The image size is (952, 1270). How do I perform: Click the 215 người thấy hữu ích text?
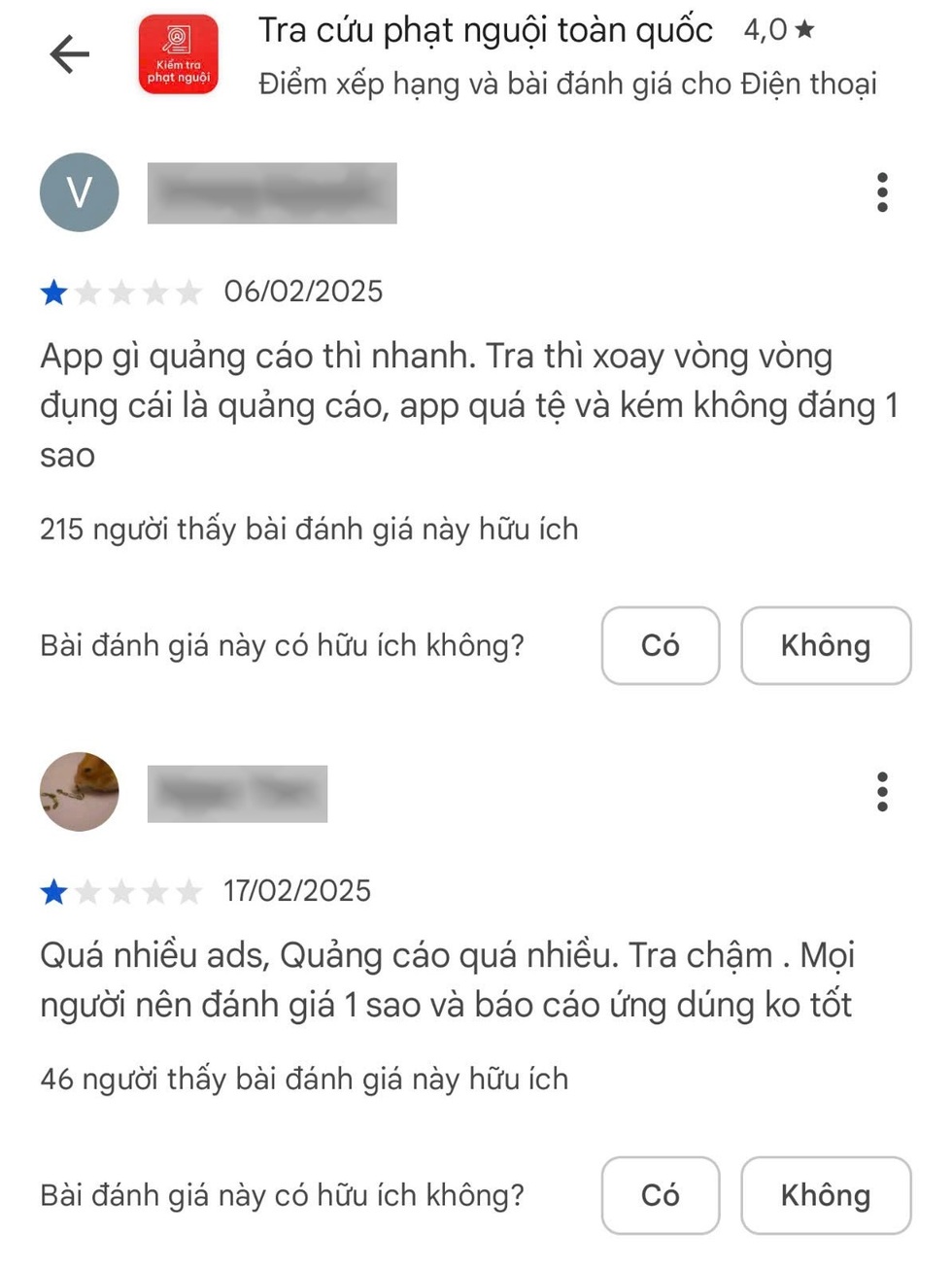pos(309,529)
